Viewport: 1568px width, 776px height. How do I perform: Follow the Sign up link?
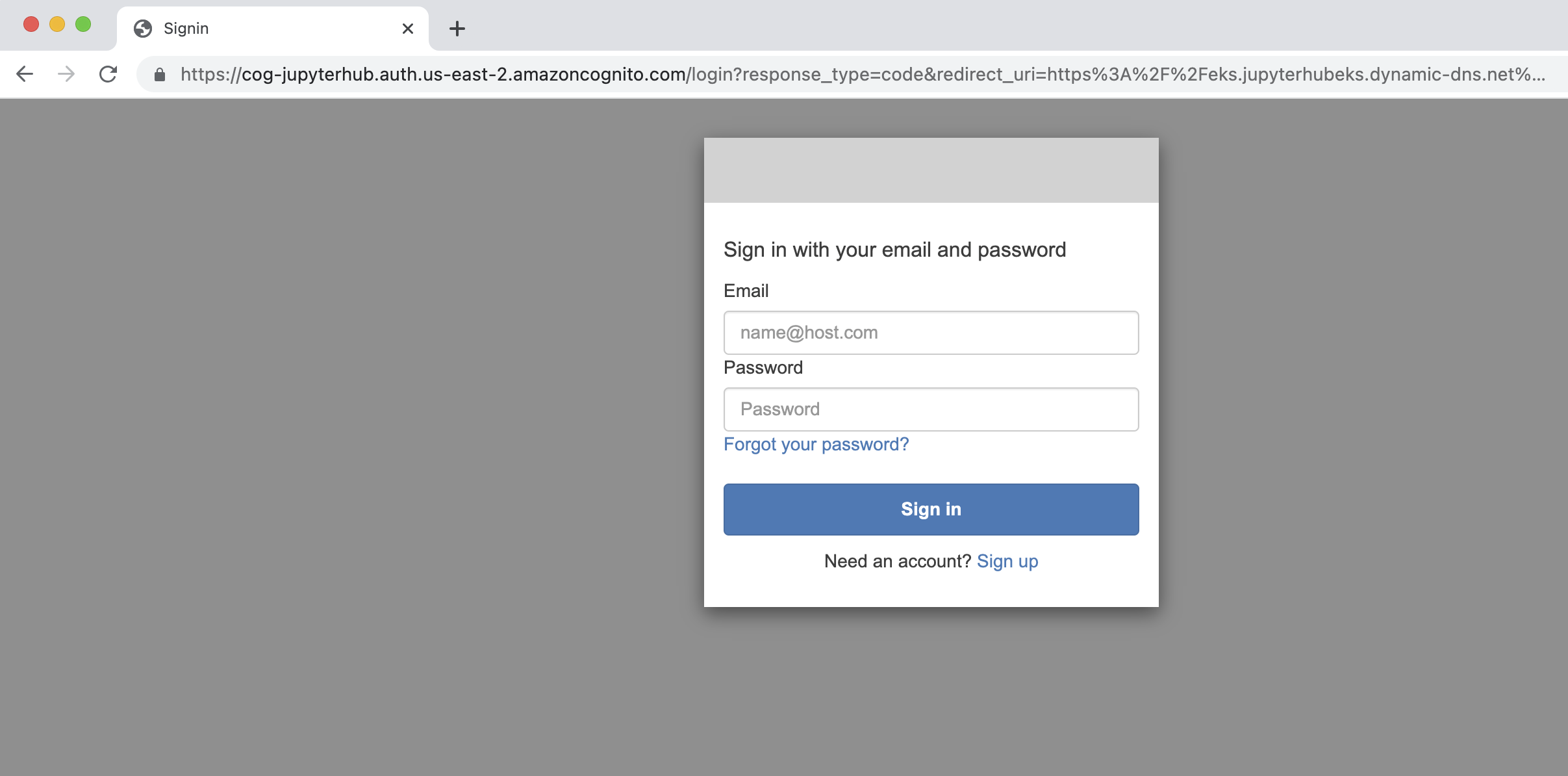[x=1007, y=562]
